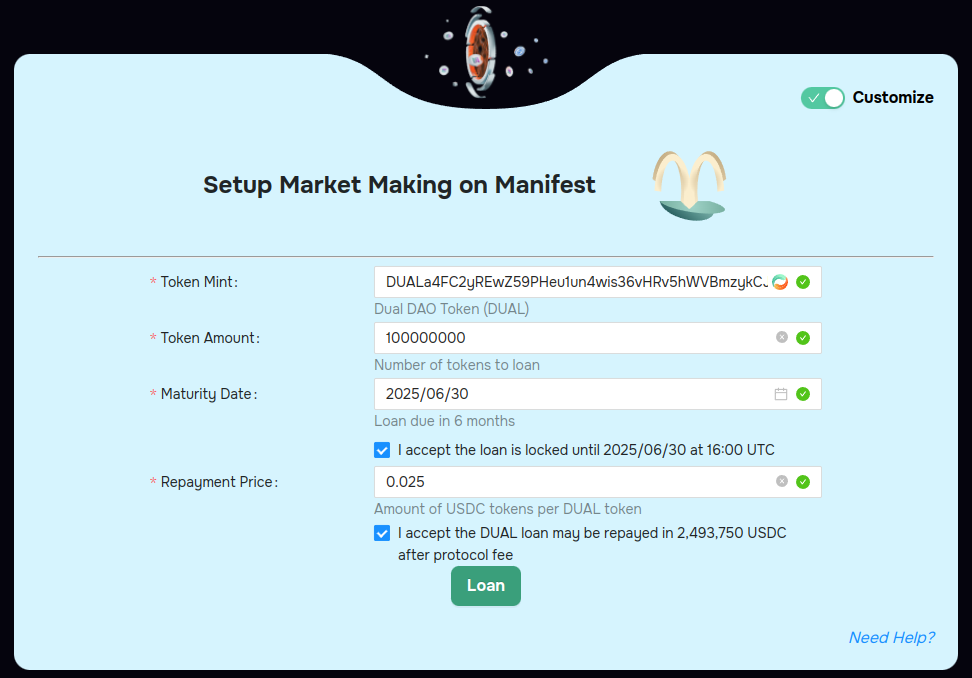Click the DUAL token icon in Token Mint
The width and height of the screenshot is (972, 678).
tap(780, 282)
